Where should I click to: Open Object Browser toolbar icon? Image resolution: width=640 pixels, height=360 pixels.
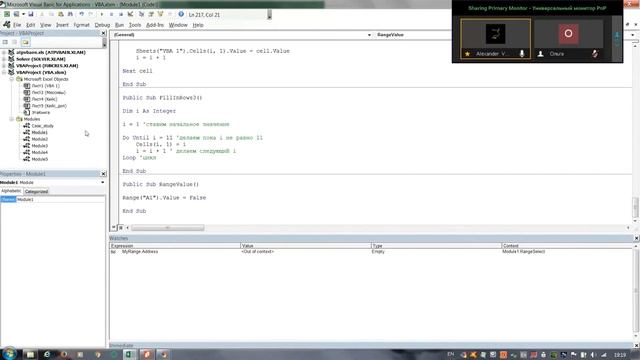click(160, 14)
